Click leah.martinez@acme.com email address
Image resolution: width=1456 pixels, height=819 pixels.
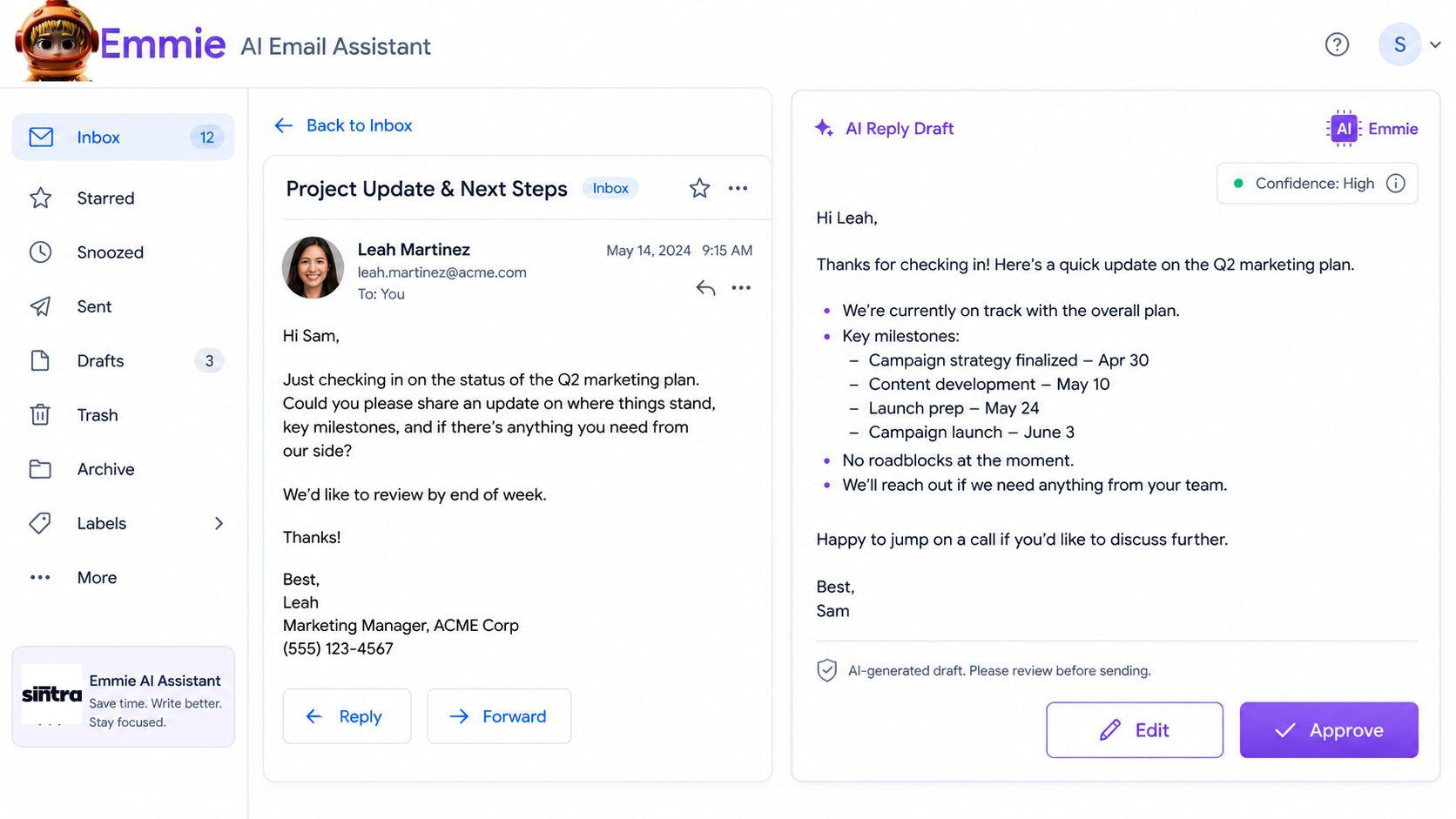[442, 272]
